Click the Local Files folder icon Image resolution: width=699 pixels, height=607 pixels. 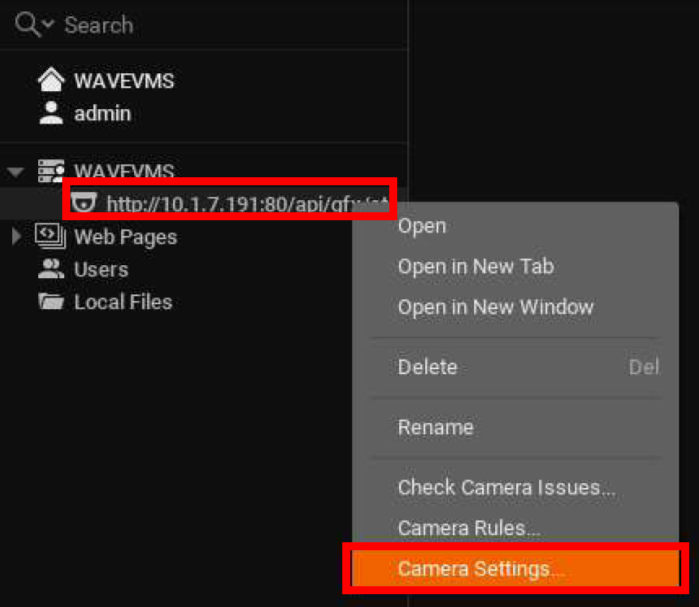[x=50, y=302]
